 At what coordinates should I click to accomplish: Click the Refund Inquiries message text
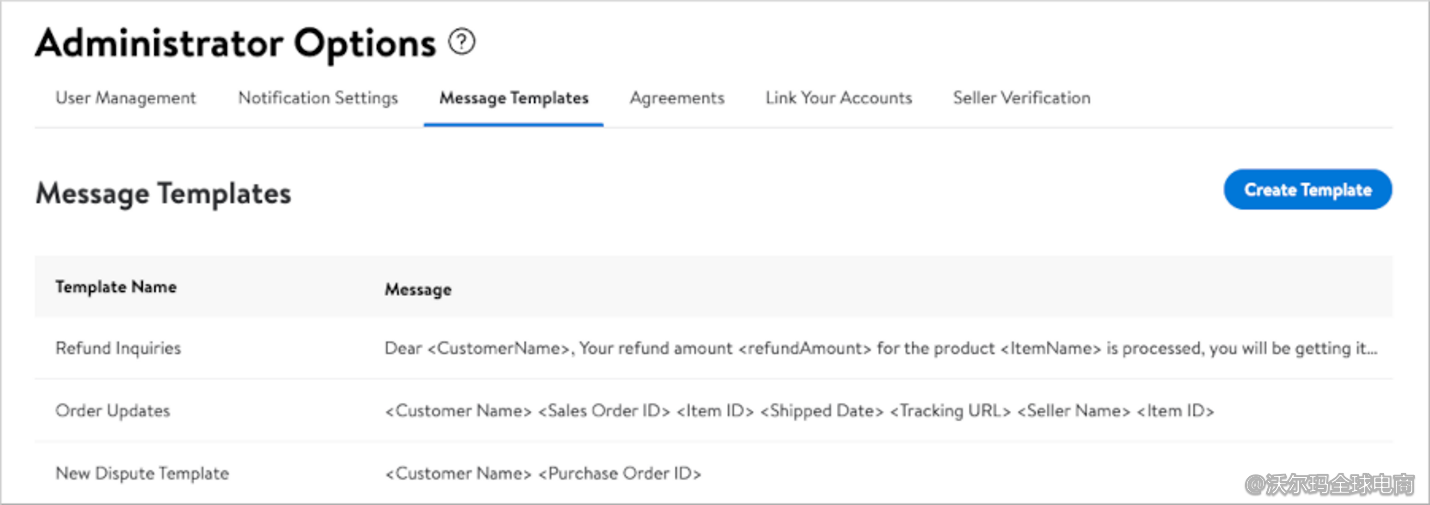point(882,349)
